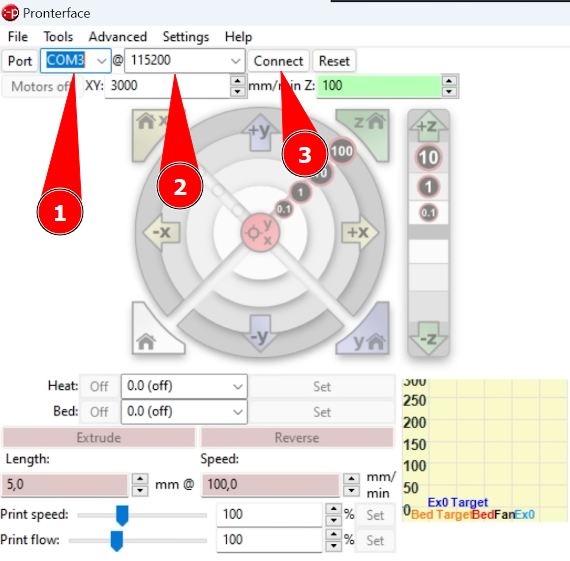Image resolution: width=570 pixels, height=561 pixels.
Task: Open the File menu
Action: click(x=18, y=37)
